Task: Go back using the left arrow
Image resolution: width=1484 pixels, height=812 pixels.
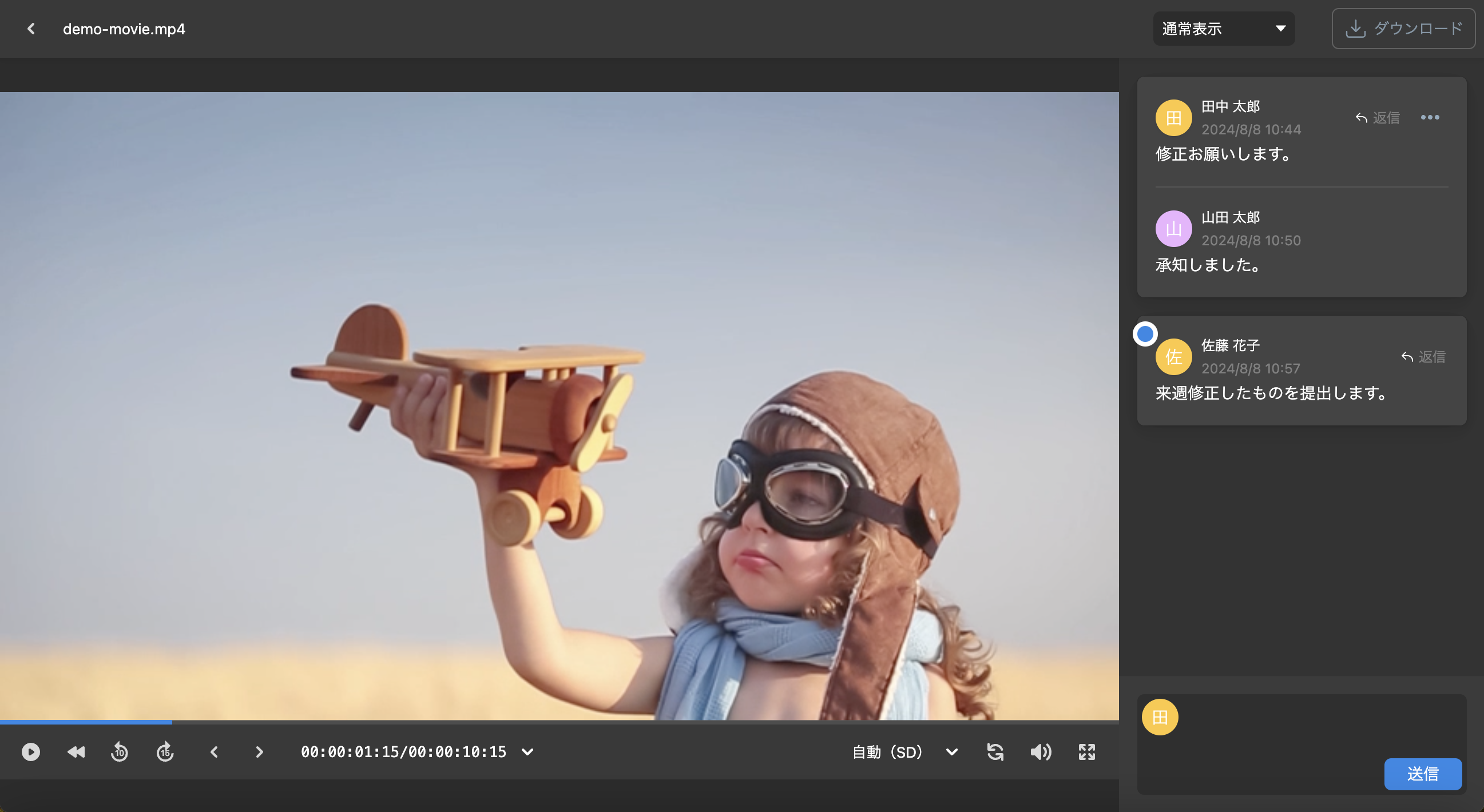Action: coord(31,29)
